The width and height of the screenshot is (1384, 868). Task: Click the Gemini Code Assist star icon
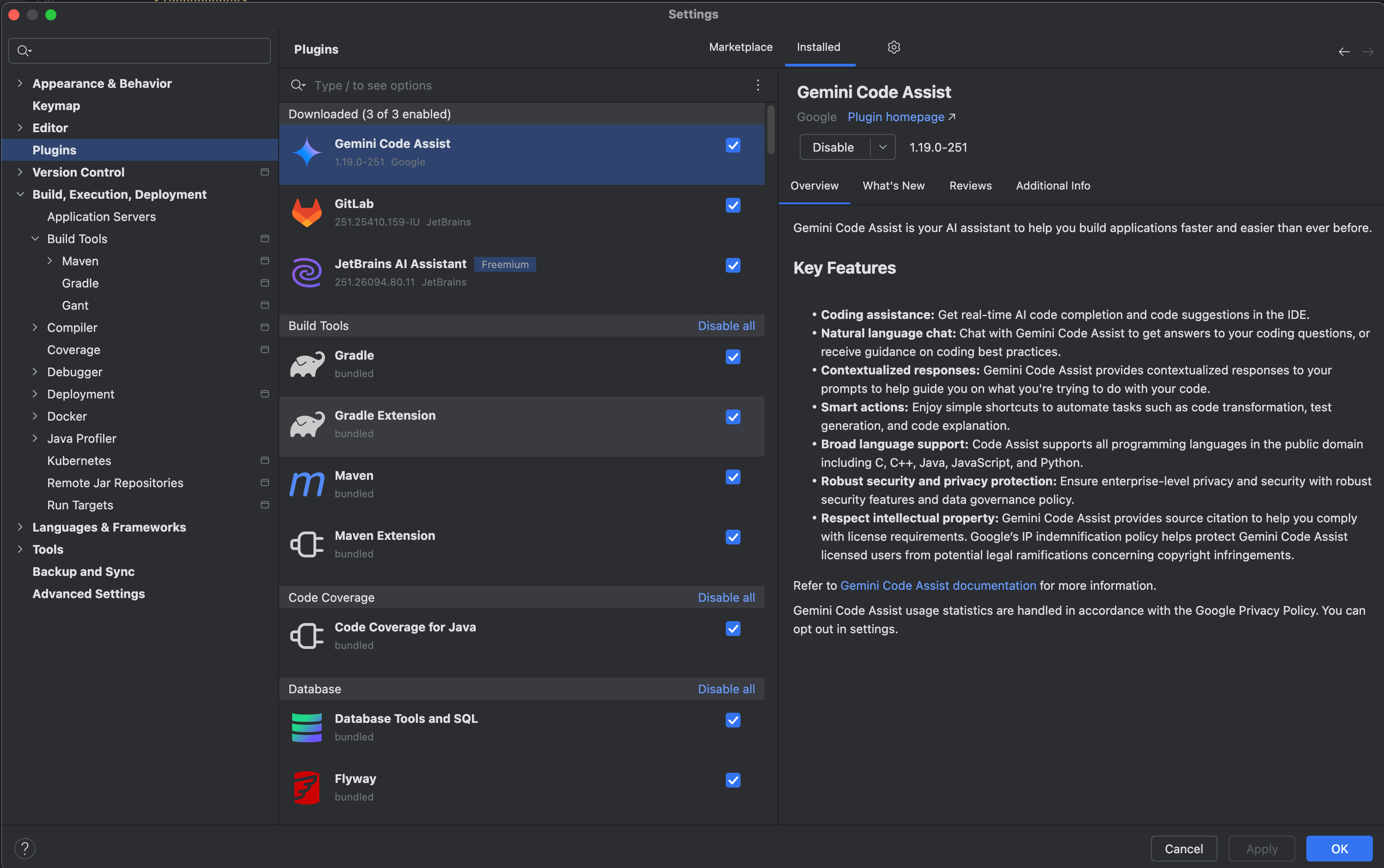click(x=307, y=153)
